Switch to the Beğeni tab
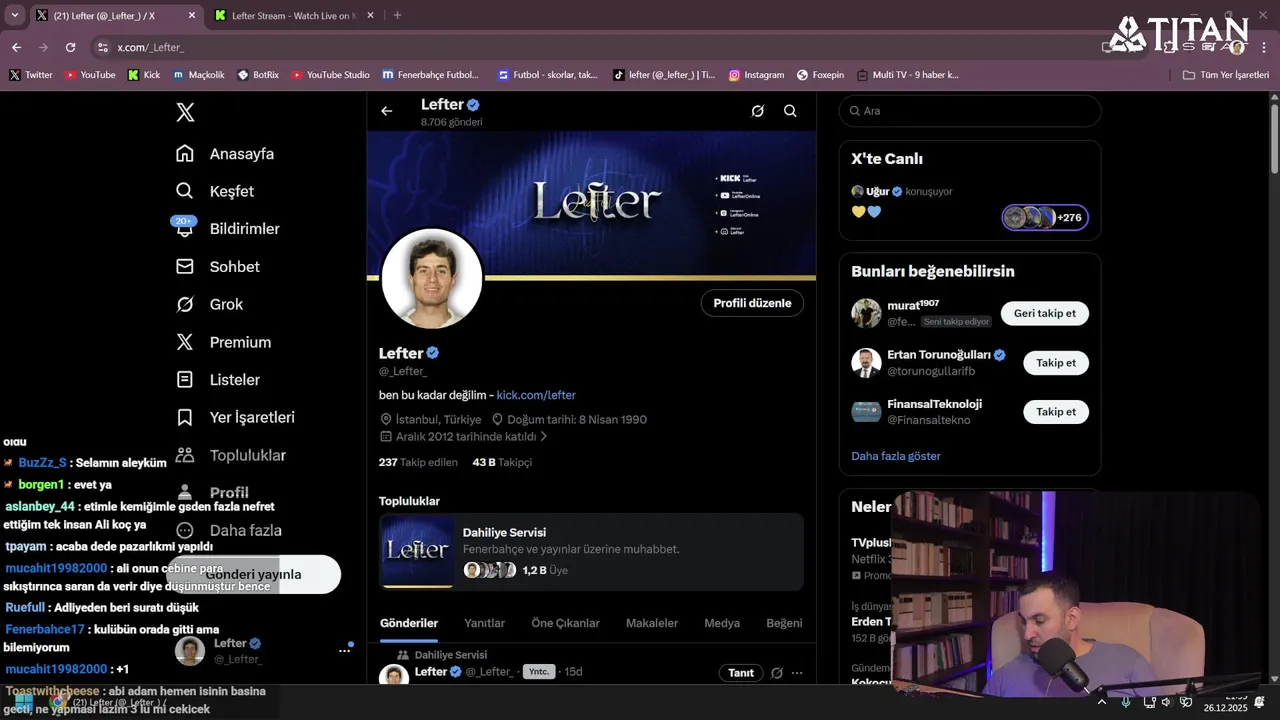 pyautogui.click(x=784, y=623)
